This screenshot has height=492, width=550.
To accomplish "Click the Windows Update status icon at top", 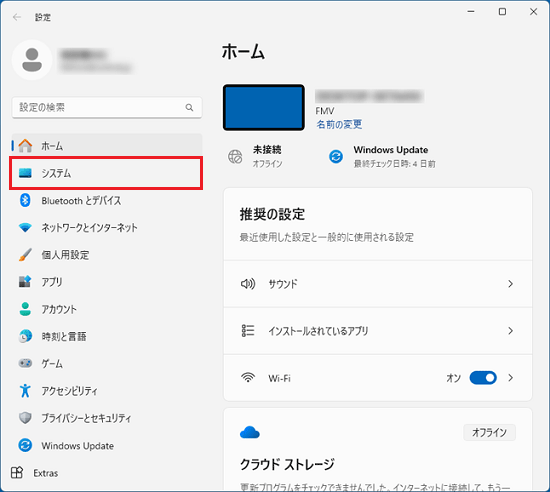I will [x=336, y=156].
